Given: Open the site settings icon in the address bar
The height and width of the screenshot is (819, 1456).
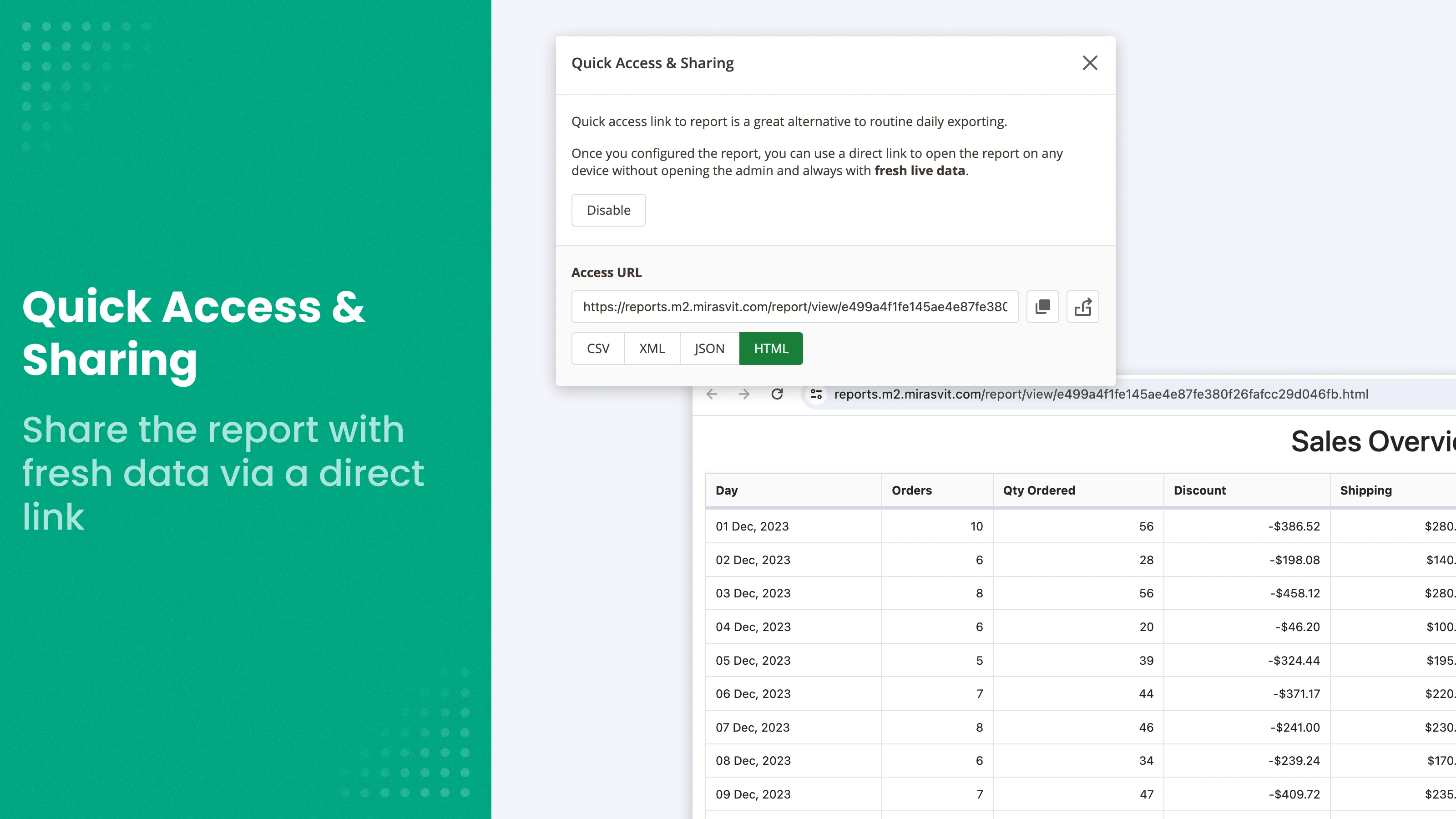Looking at the screenshot, I should click(816, 394).
